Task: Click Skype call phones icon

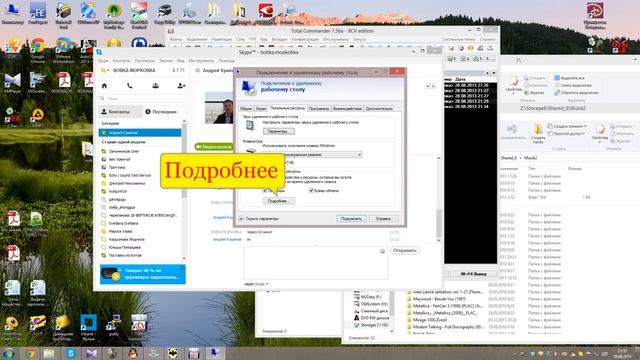Action: tap(130, 86)
